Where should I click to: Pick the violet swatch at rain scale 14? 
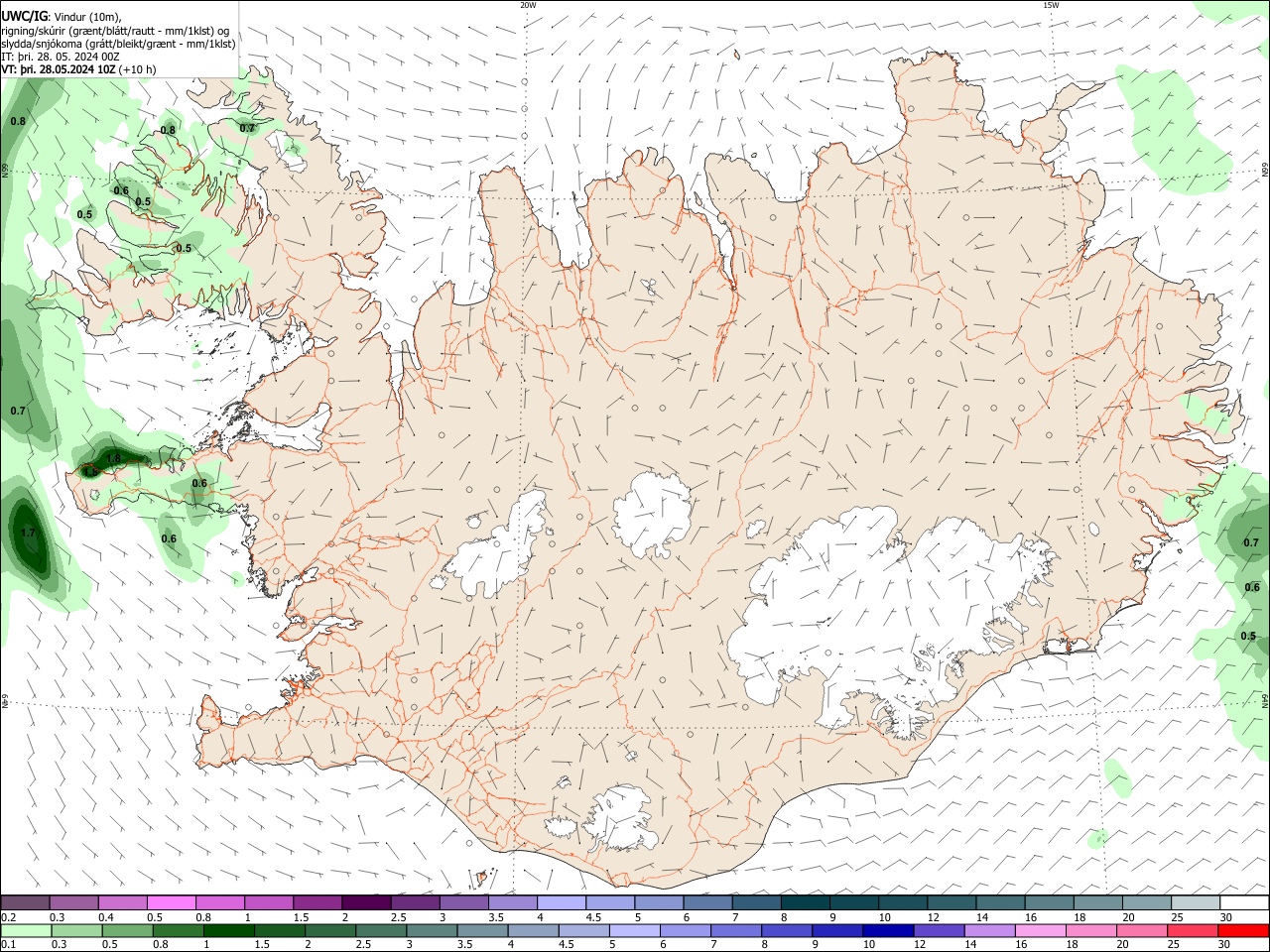[x=989, y=930]
